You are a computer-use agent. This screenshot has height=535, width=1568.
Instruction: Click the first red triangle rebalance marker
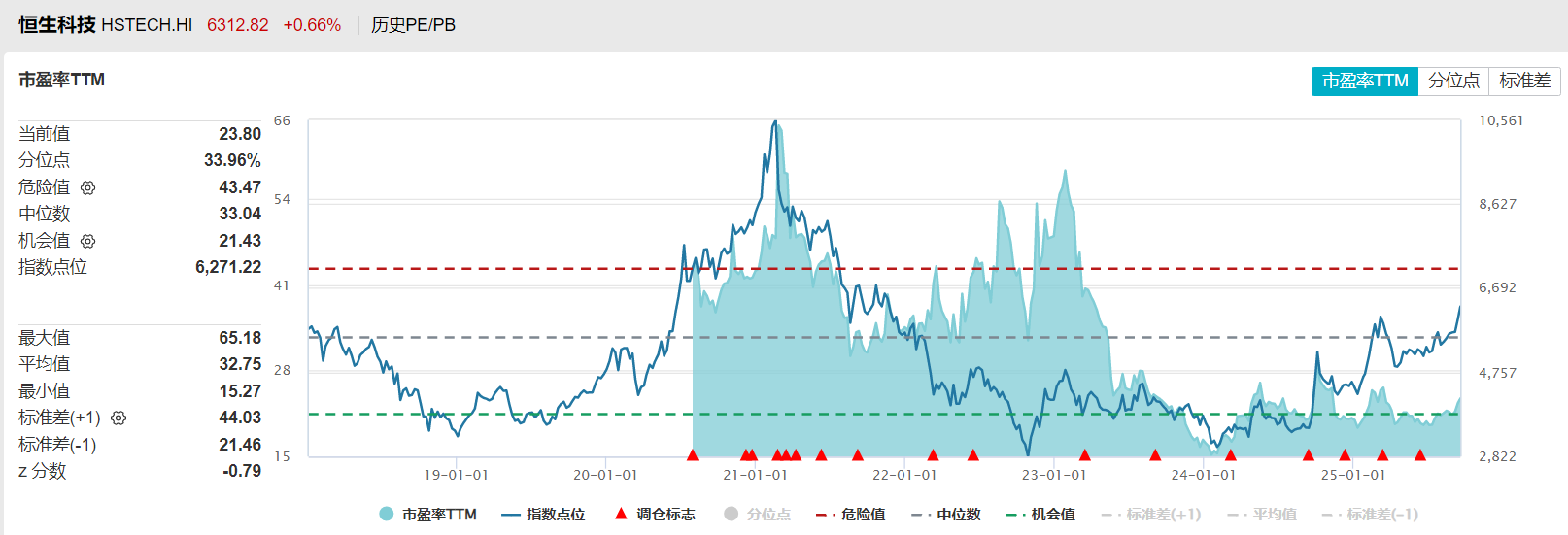pyautogui.click(x=693, y=454)
